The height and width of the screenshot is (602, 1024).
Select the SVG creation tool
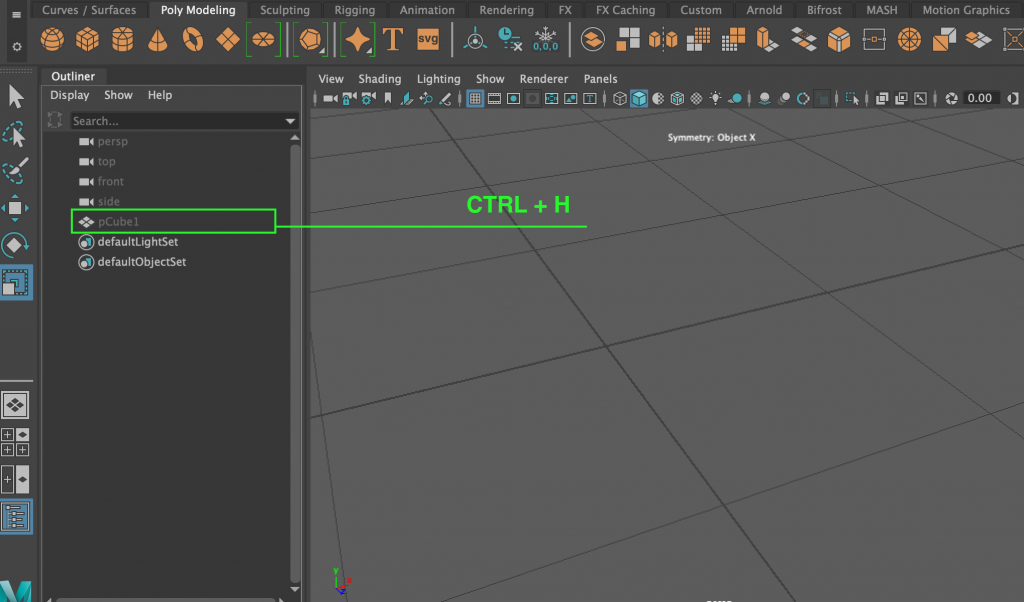pos(427,40)
